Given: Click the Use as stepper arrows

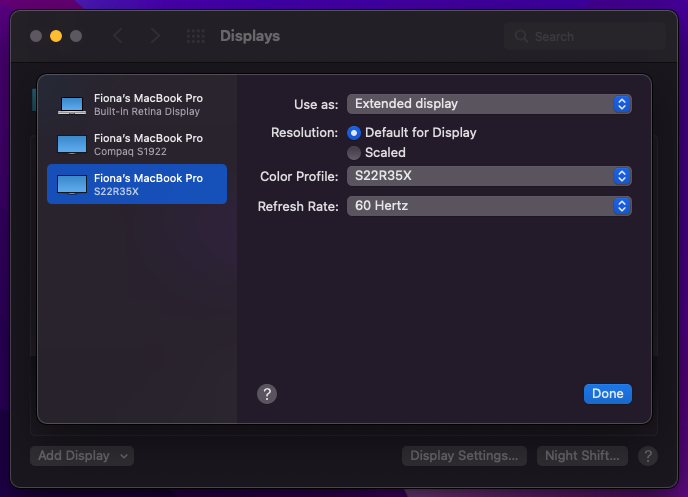Looking at the screenshot, I should [622, 104].
